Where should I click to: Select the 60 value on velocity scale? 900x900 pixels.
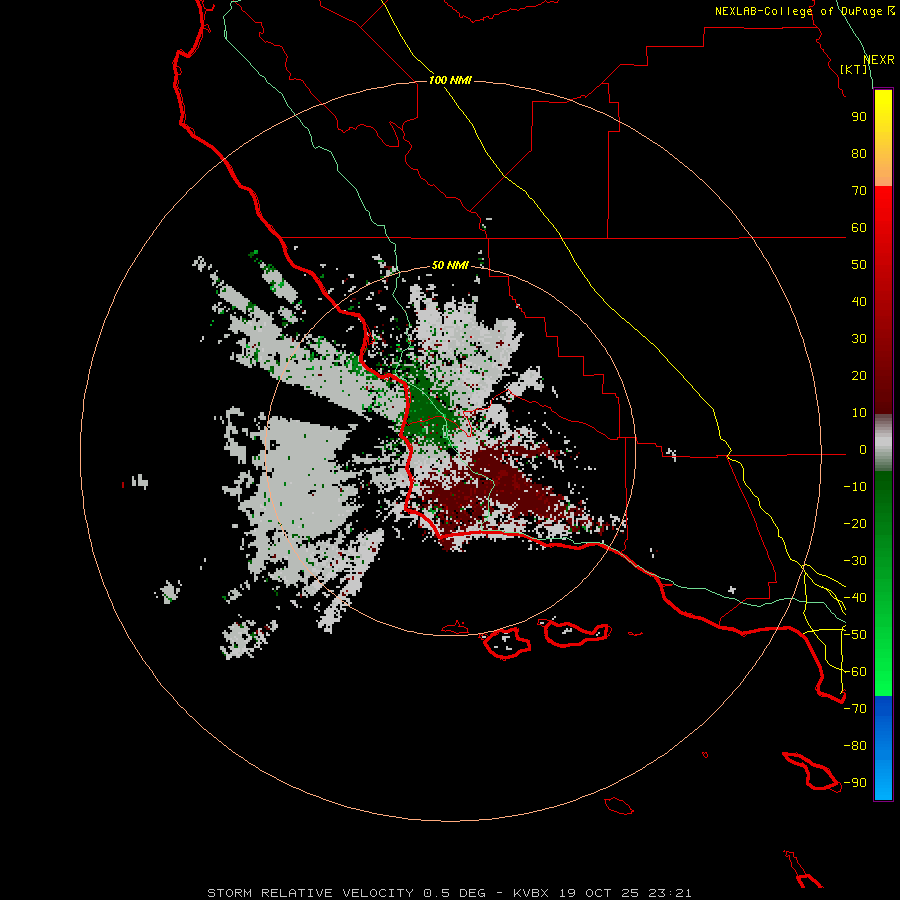click(859, 227)
